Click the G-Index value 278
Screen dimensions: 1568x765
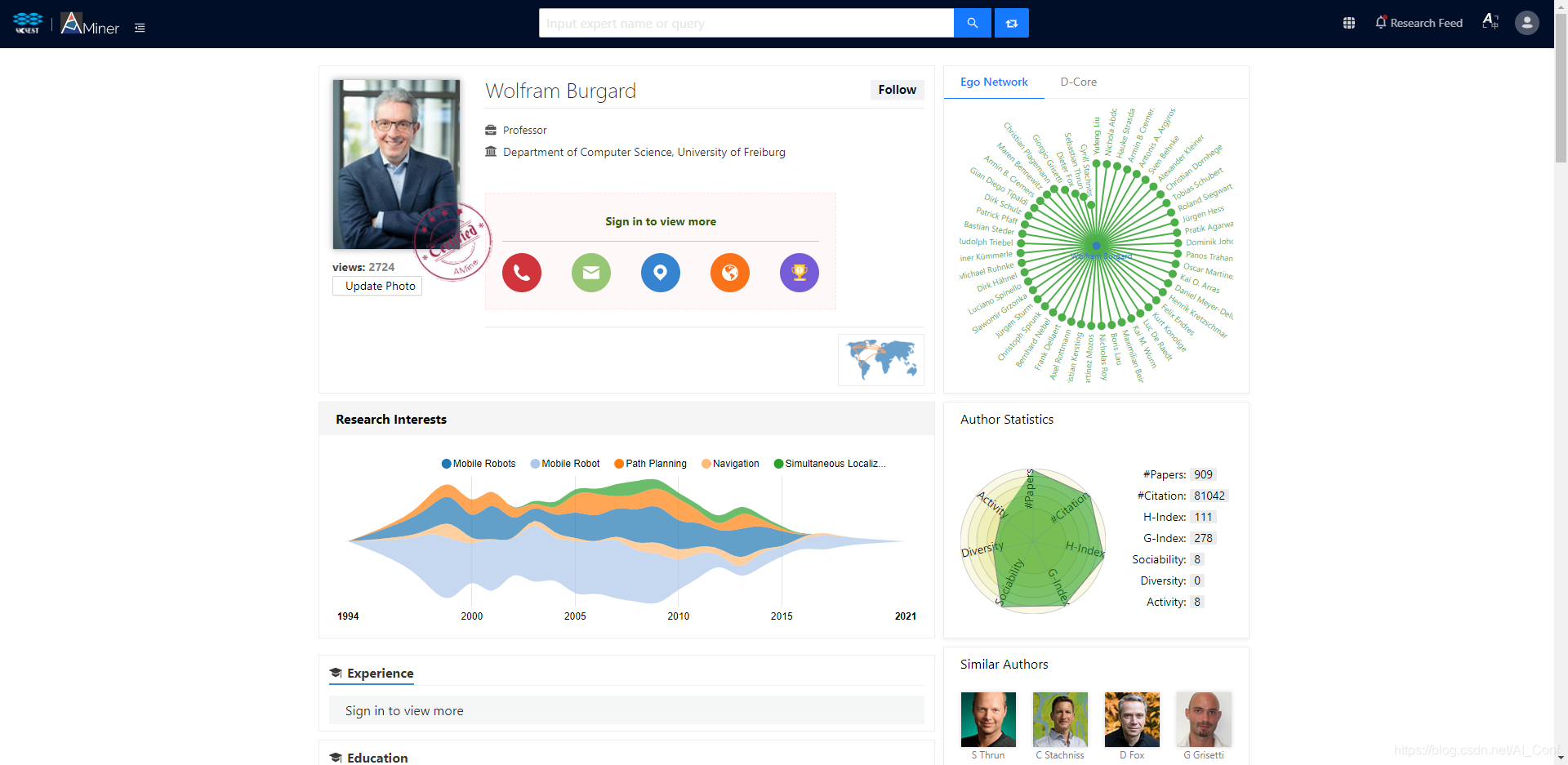click(1203, 538)
